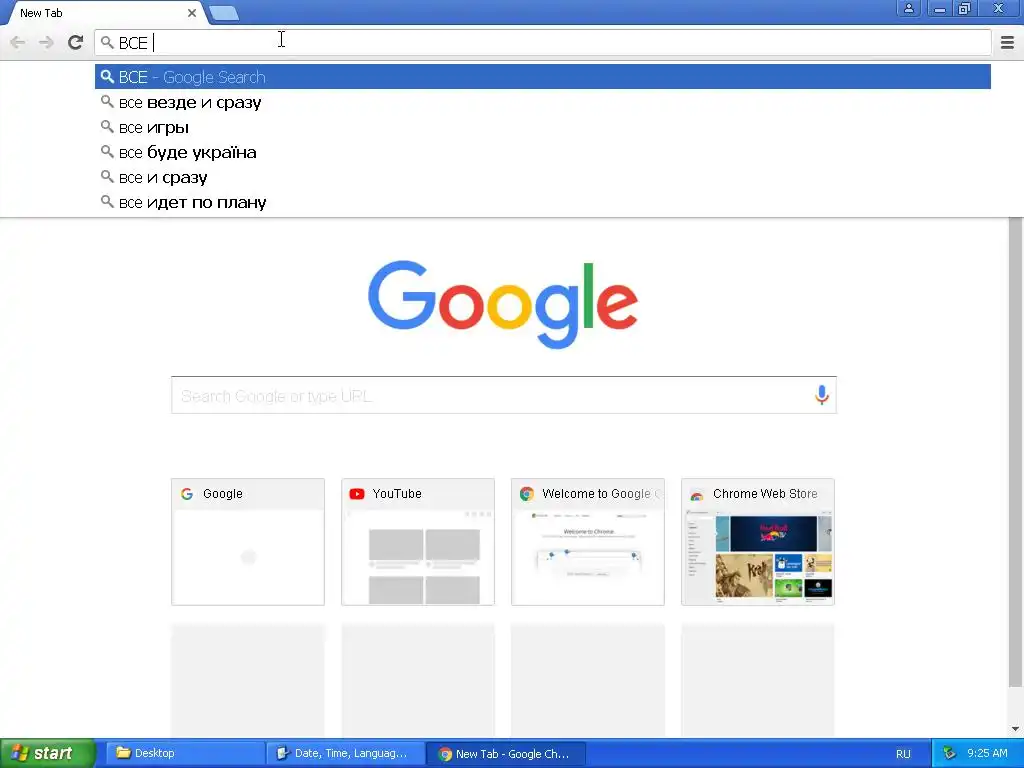Click the search magnifier icon in address bar
1024x768 pixels.
107,42
